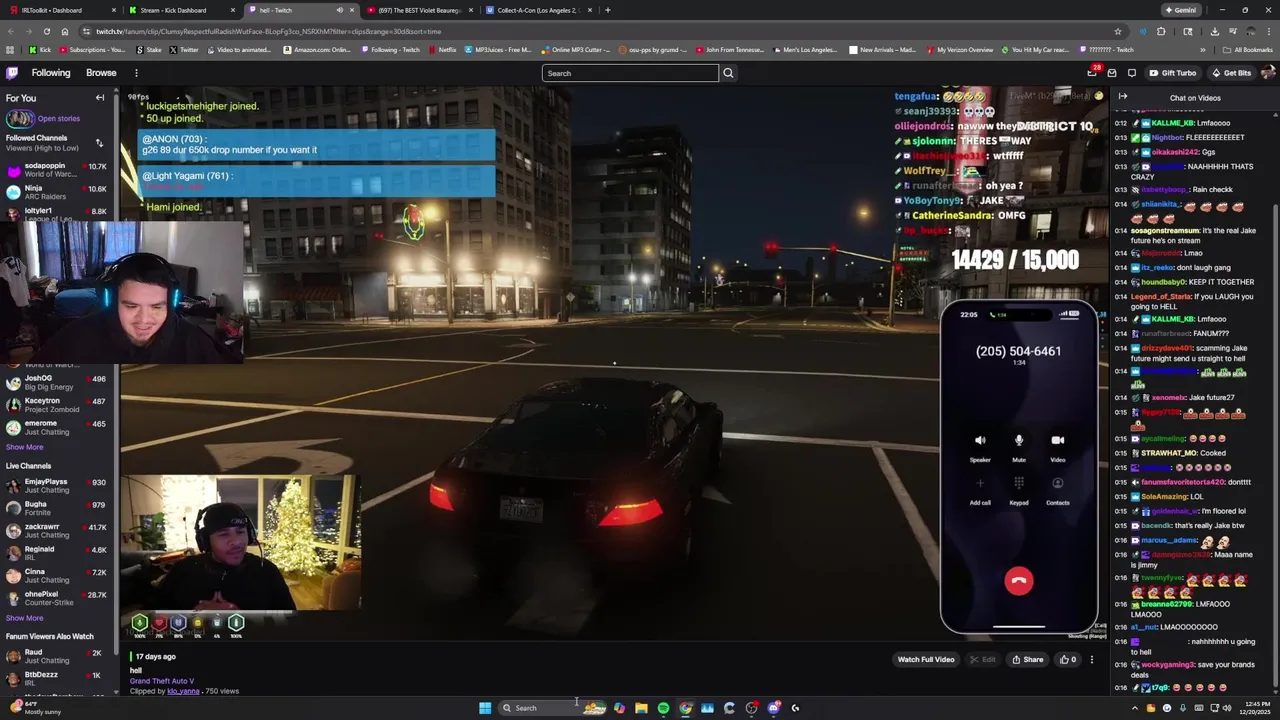The height and width of the screenshot is (720, 1280).
Task: Click Watch Full Video button
Action: coord(926,659)
